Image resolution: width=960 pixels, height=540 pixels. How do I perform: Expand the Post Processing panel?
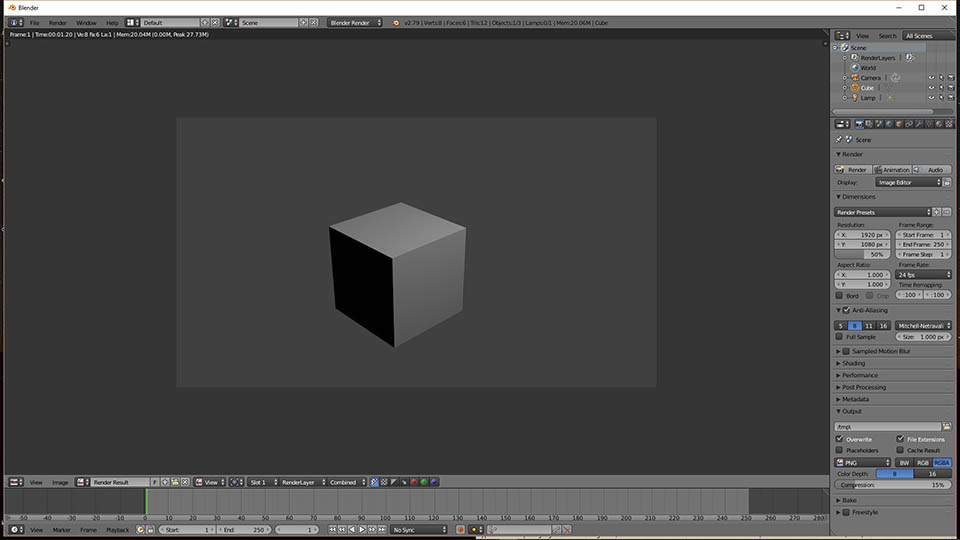point(864,387)
